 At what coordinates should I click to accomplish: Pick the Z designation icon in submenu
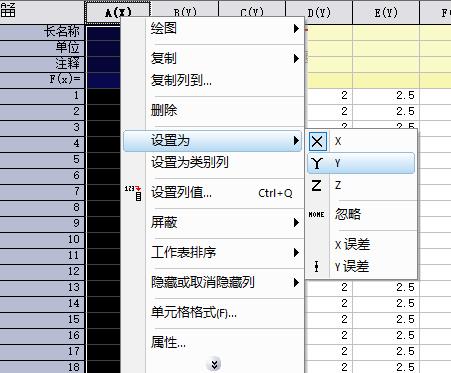pyautogui.click(x=316, y=185)
